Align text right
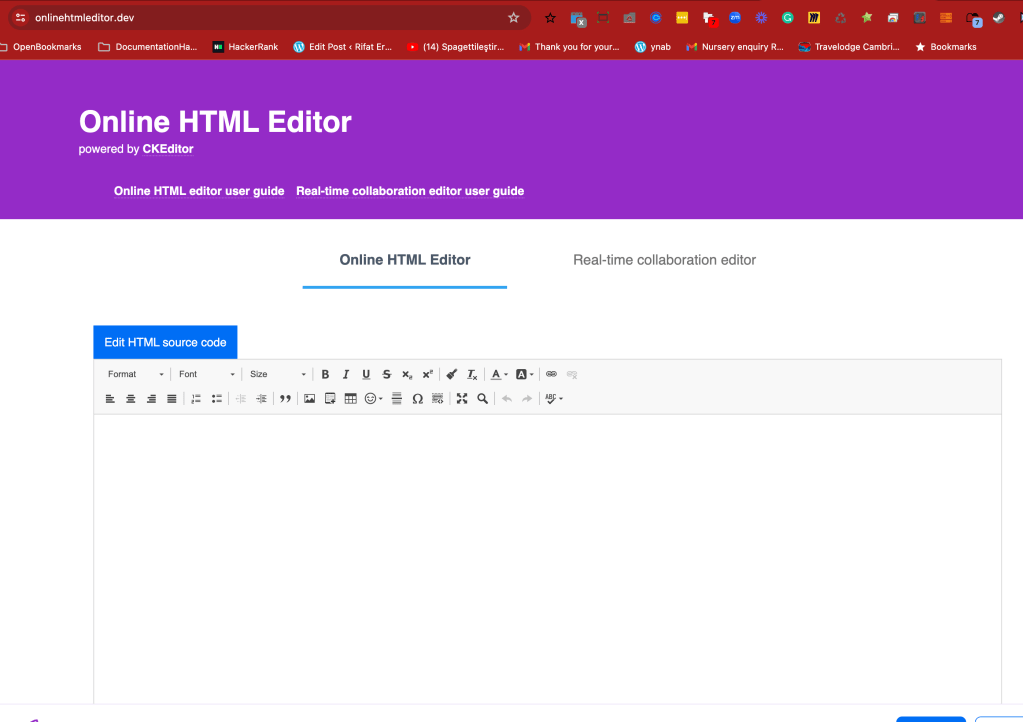The height and width of the screenshot is (722, 1023). tap(151, 399)
